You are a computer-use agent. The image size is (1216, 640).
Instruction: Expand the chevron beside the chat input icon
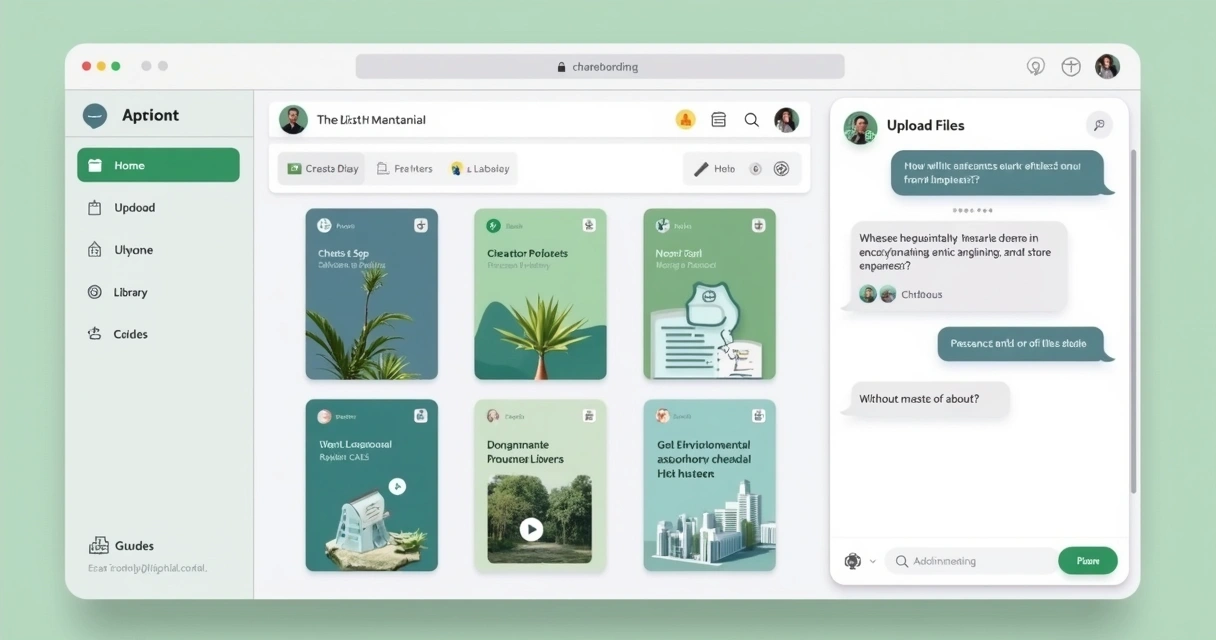pos(873,562)
